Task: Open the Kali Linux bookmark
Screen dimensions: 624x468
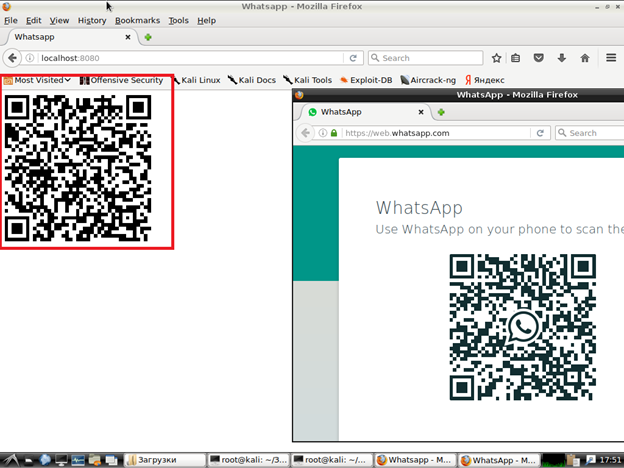Action: pos(196,80)
